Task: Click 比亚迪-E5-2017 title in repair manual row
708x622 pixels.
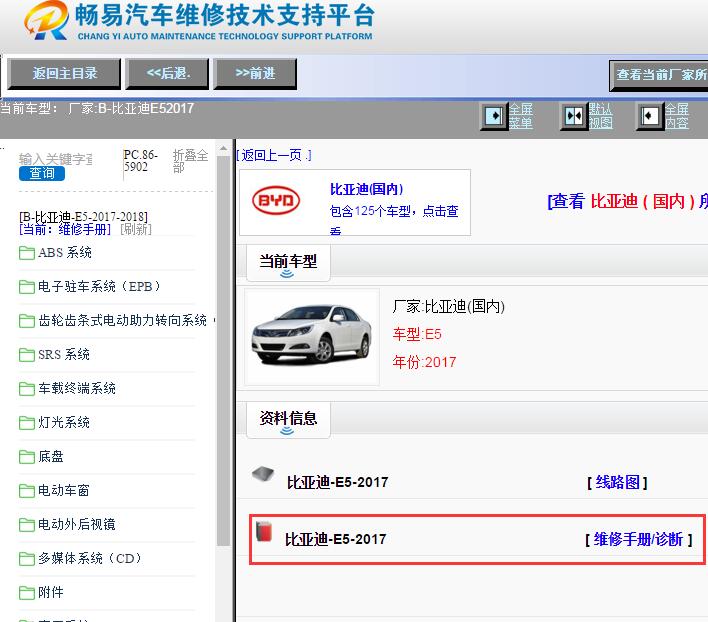Action: (335, 539)
